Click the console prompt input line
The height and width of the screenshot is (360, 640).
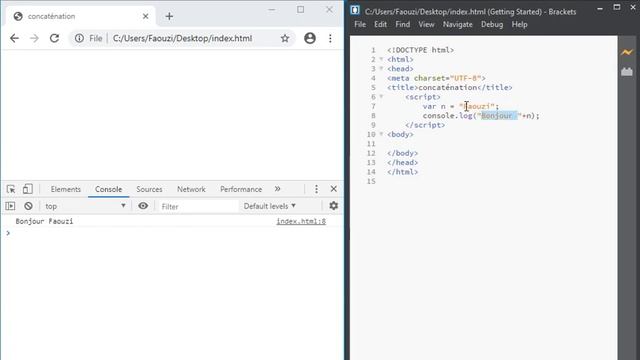(171, 233)
